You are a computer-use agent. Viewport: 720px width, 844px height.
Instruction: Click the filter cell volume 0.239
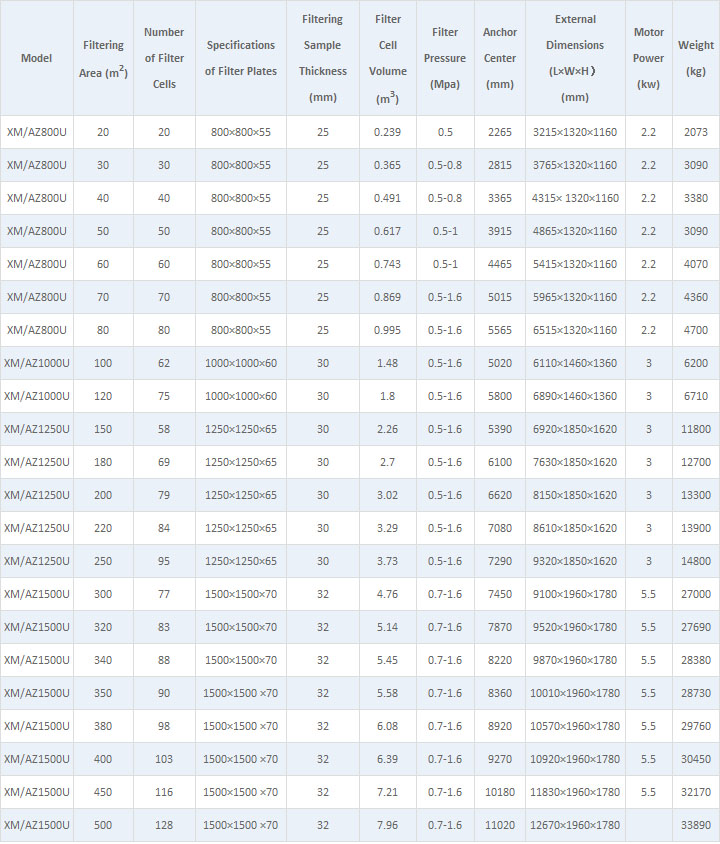click(x=388, y=132)
